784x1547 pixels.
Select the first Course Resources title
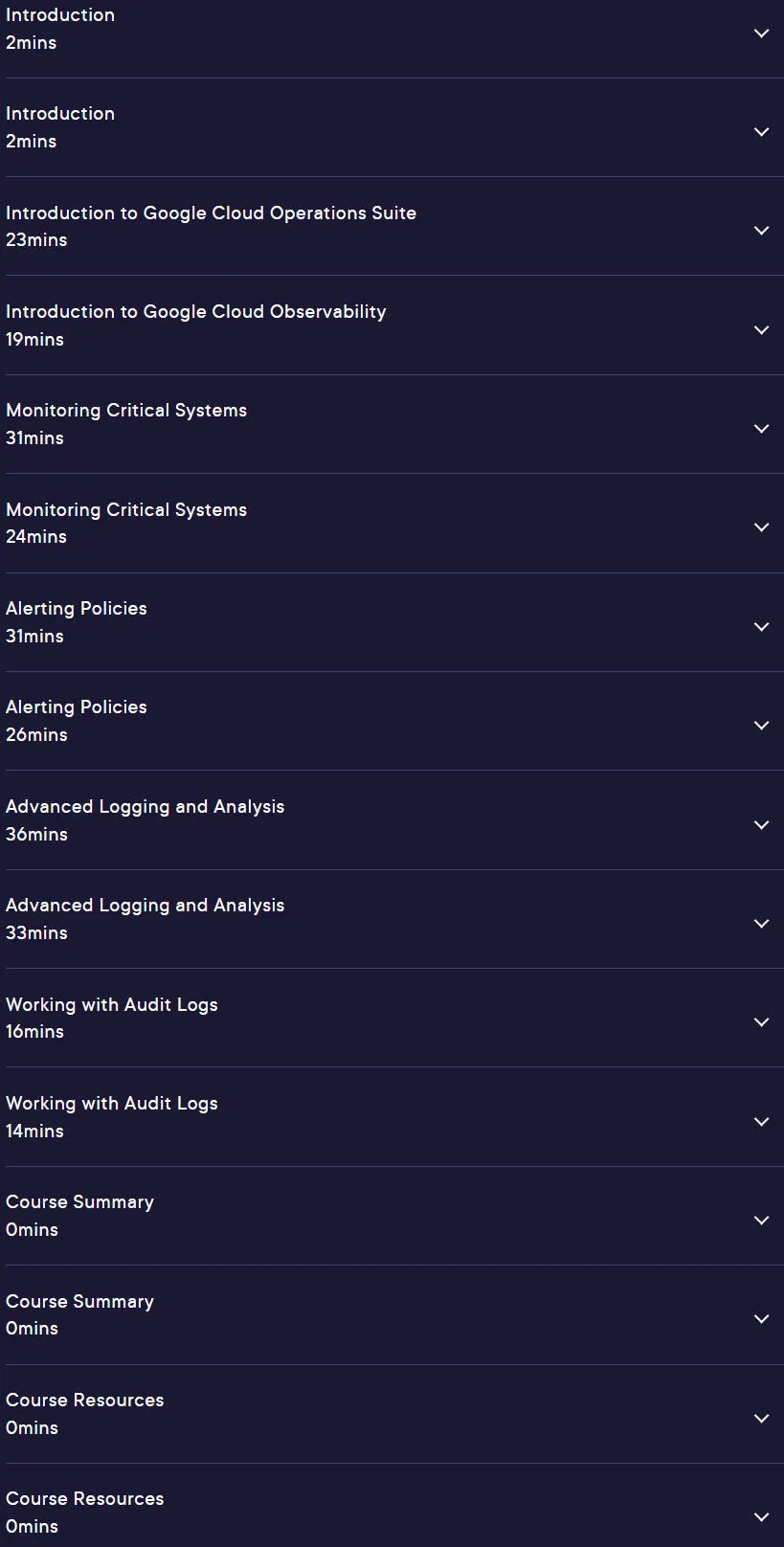pos(84,1400)
